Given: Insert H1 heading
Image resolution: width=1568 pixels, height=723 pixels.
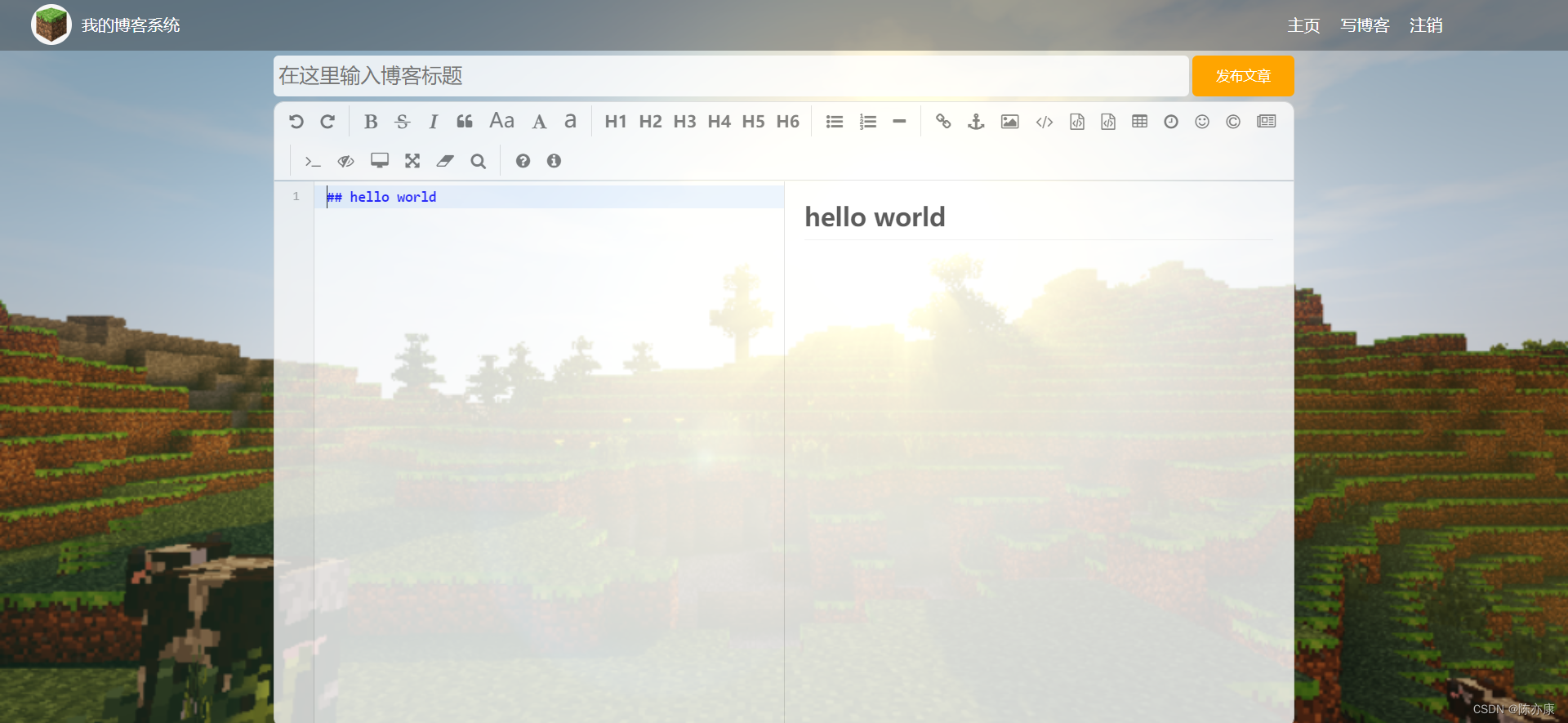Looking at the screenshot, I should tap(616, 122).
